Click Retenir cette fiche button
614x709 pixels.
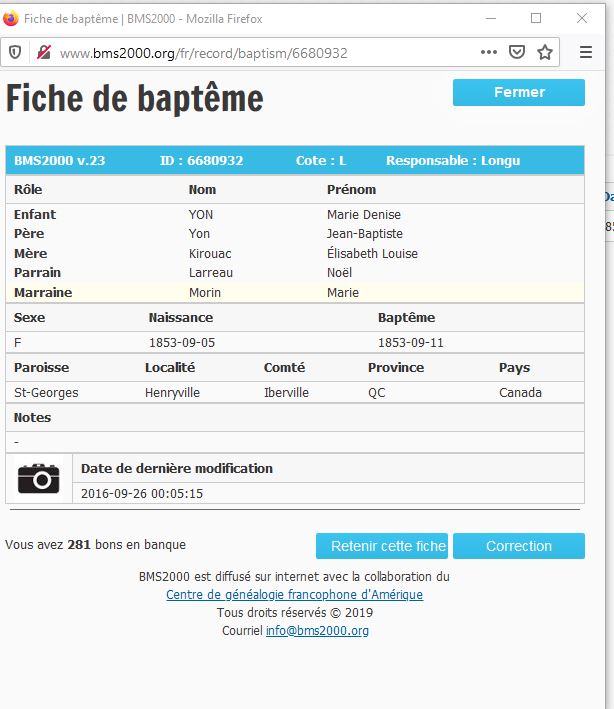click(x=382, y=546)
